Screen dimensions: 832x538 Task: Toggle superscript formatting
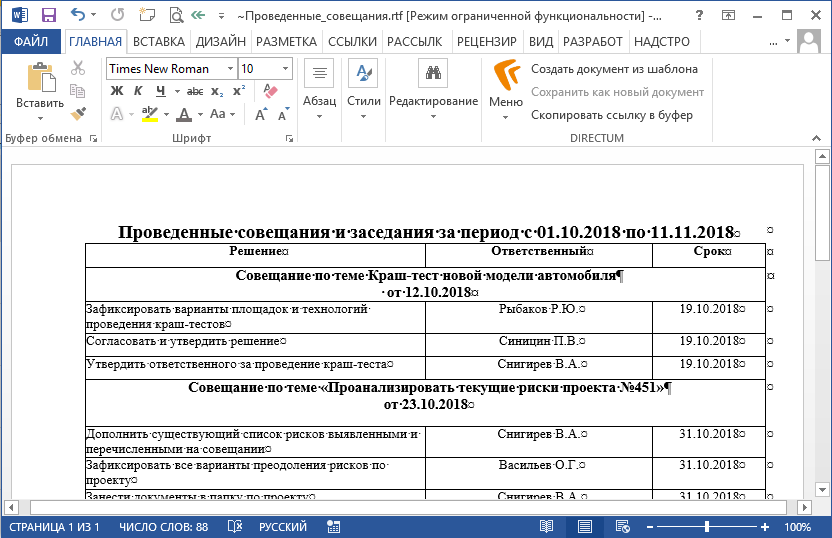[239, 90]
